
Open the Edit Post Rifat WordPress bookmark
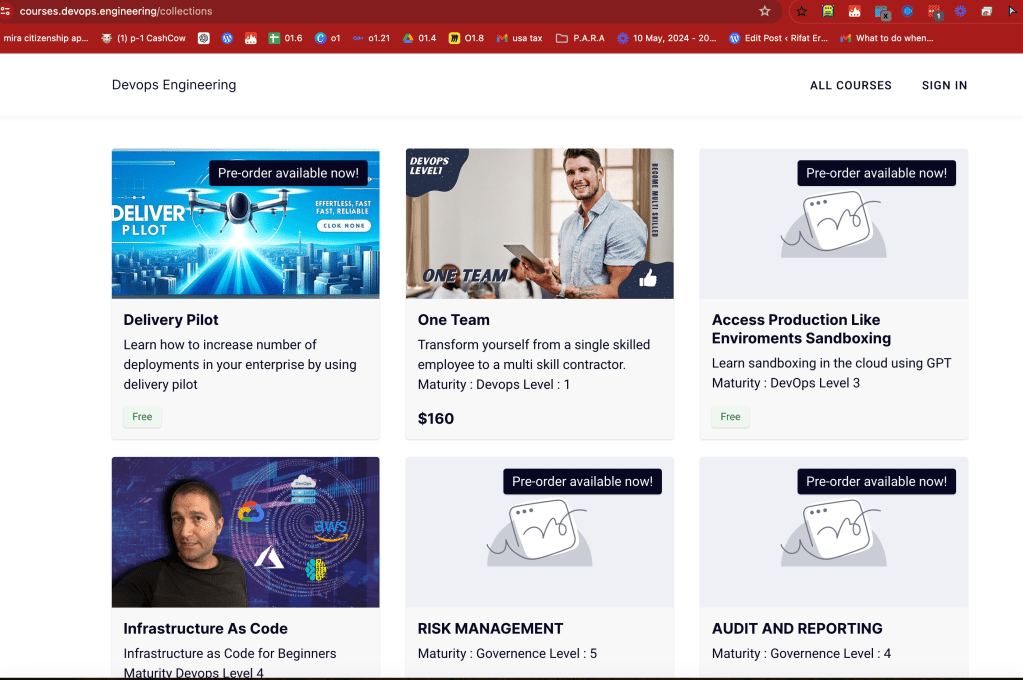(778, 38)
